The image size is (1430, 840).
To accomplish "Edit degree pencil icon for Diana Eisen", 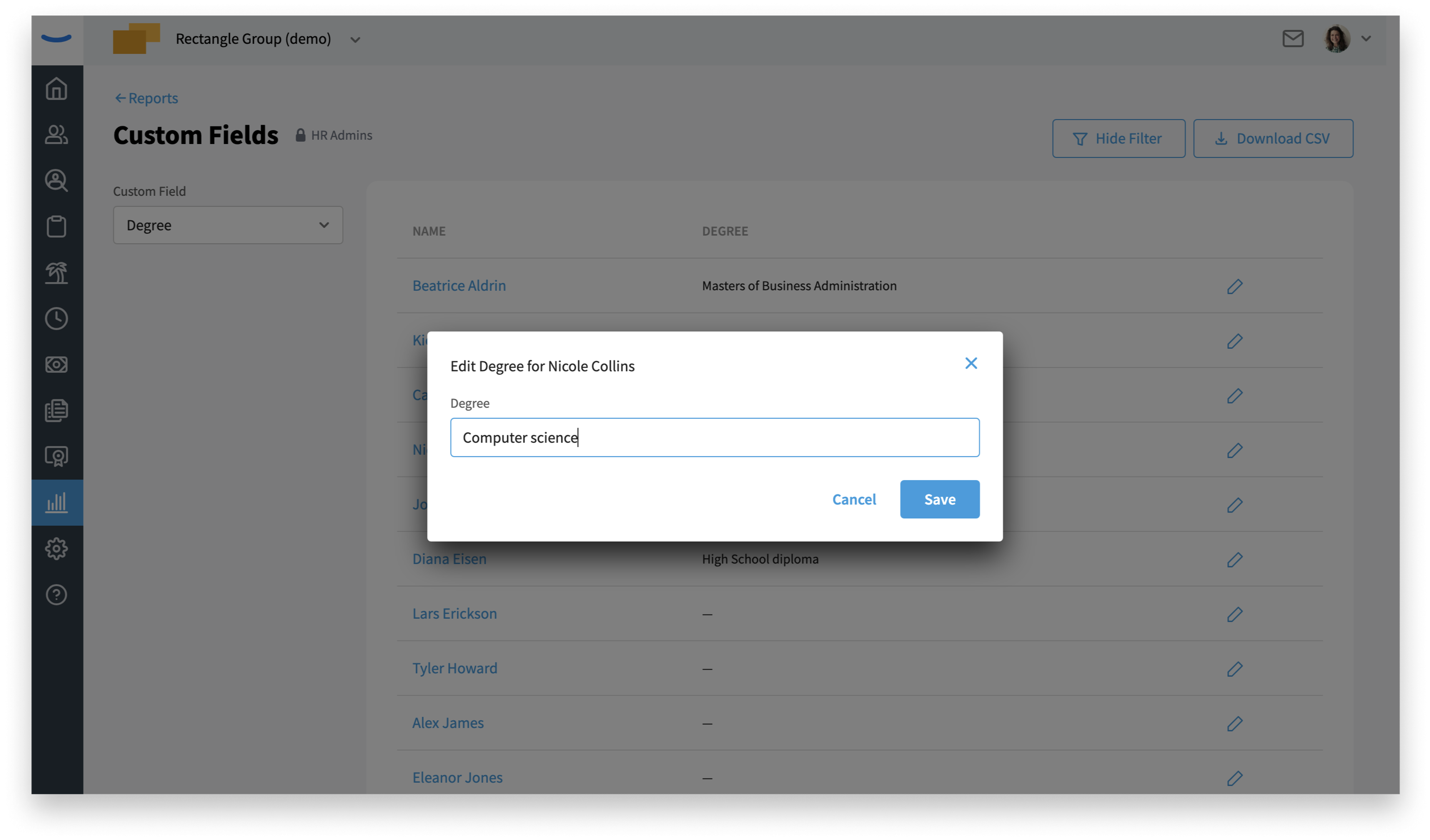I will click(x=1234, y=560).
